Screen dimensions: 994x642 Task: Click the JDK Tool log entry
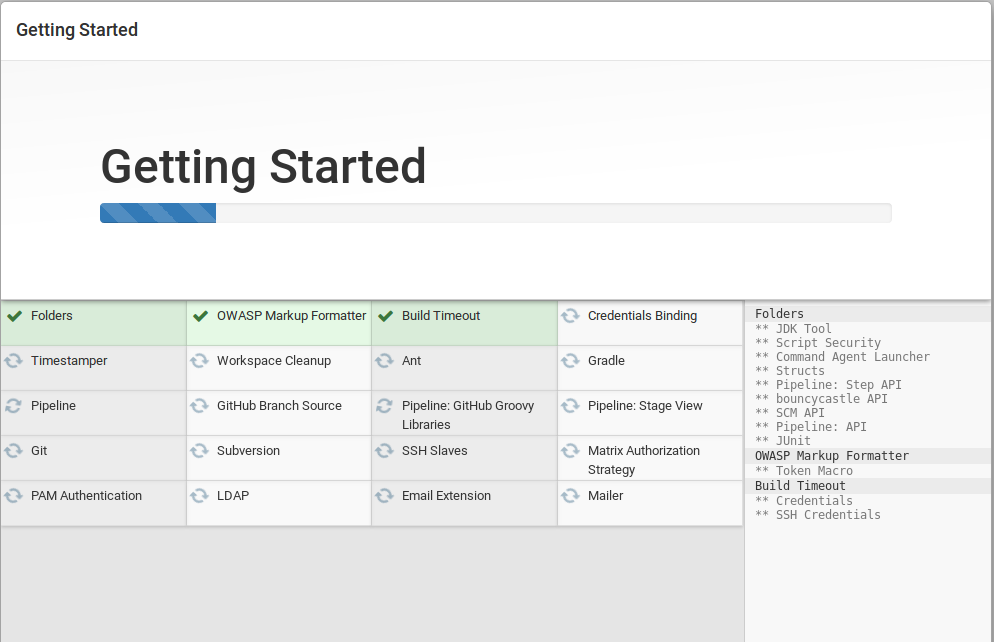[793, 328]
